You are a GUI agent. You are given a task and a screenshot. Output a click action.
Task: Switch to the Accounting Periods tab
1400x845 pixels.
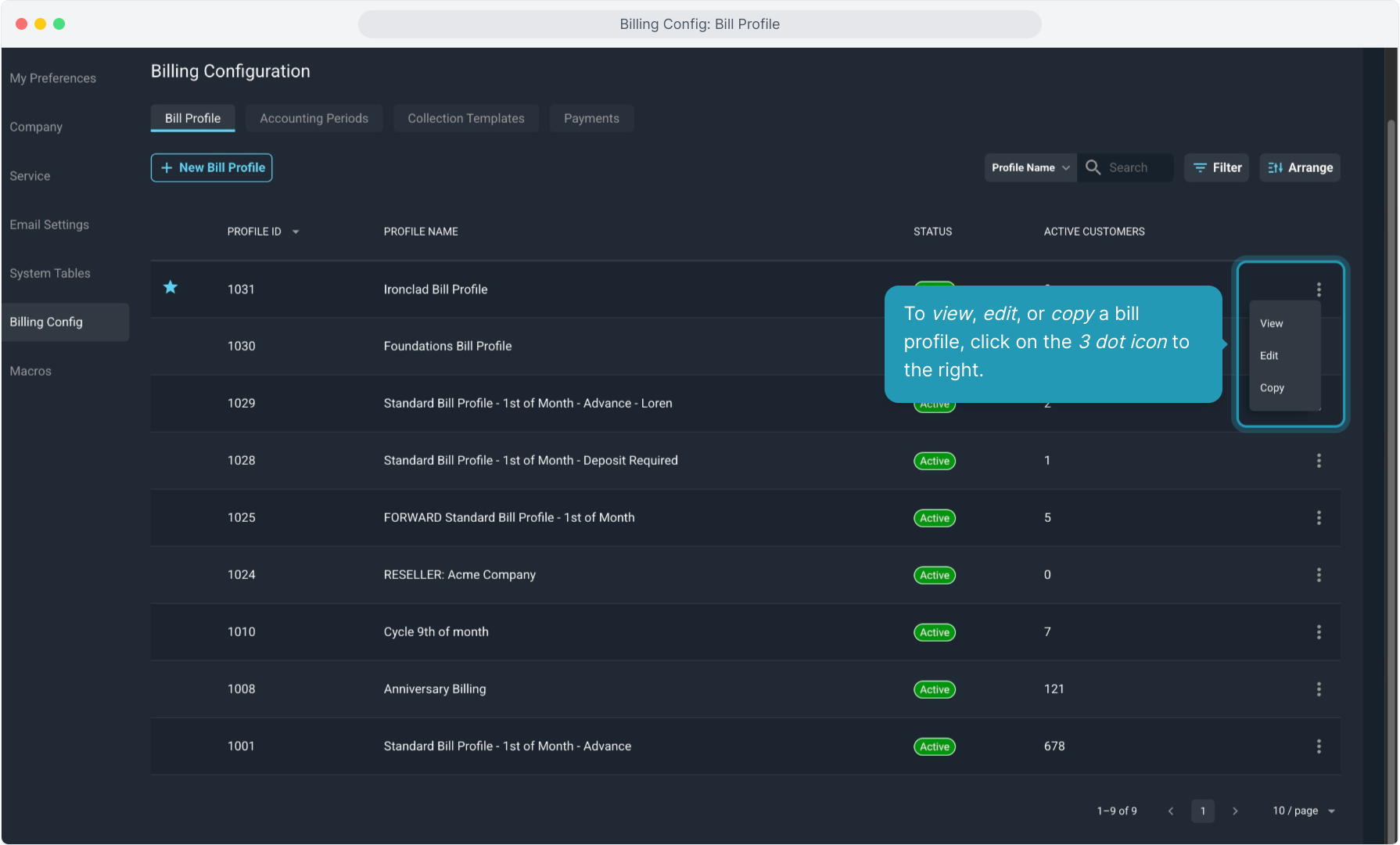pyautogui.click(x=314, y=118)
